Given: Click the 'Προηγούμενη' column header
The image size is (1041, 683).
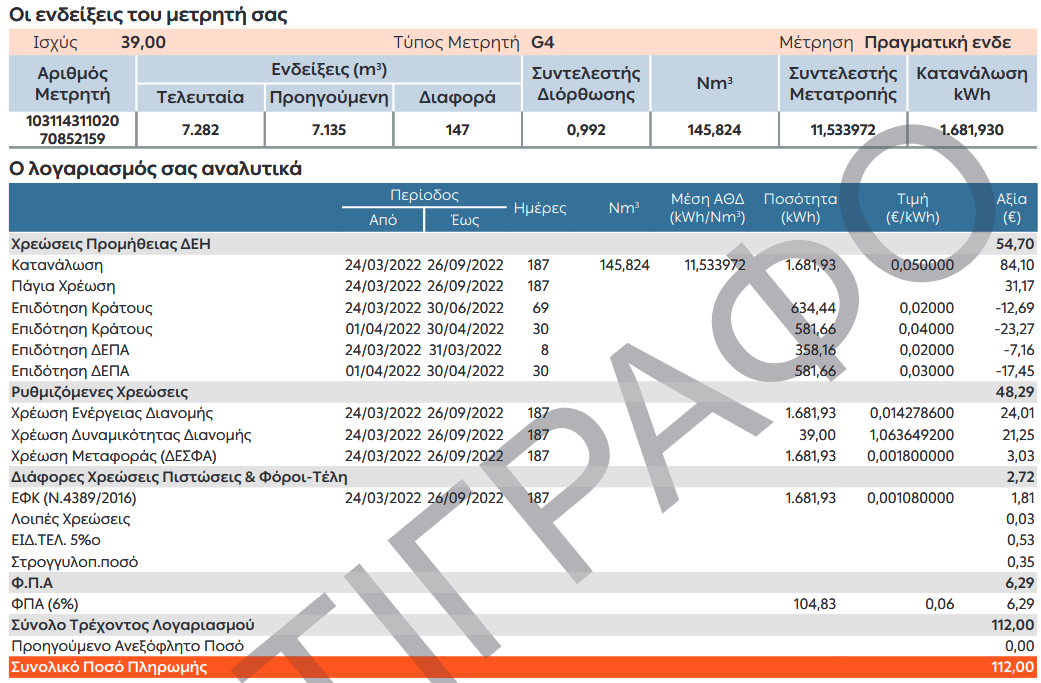Looking at the screenshot, I should 329,98.
